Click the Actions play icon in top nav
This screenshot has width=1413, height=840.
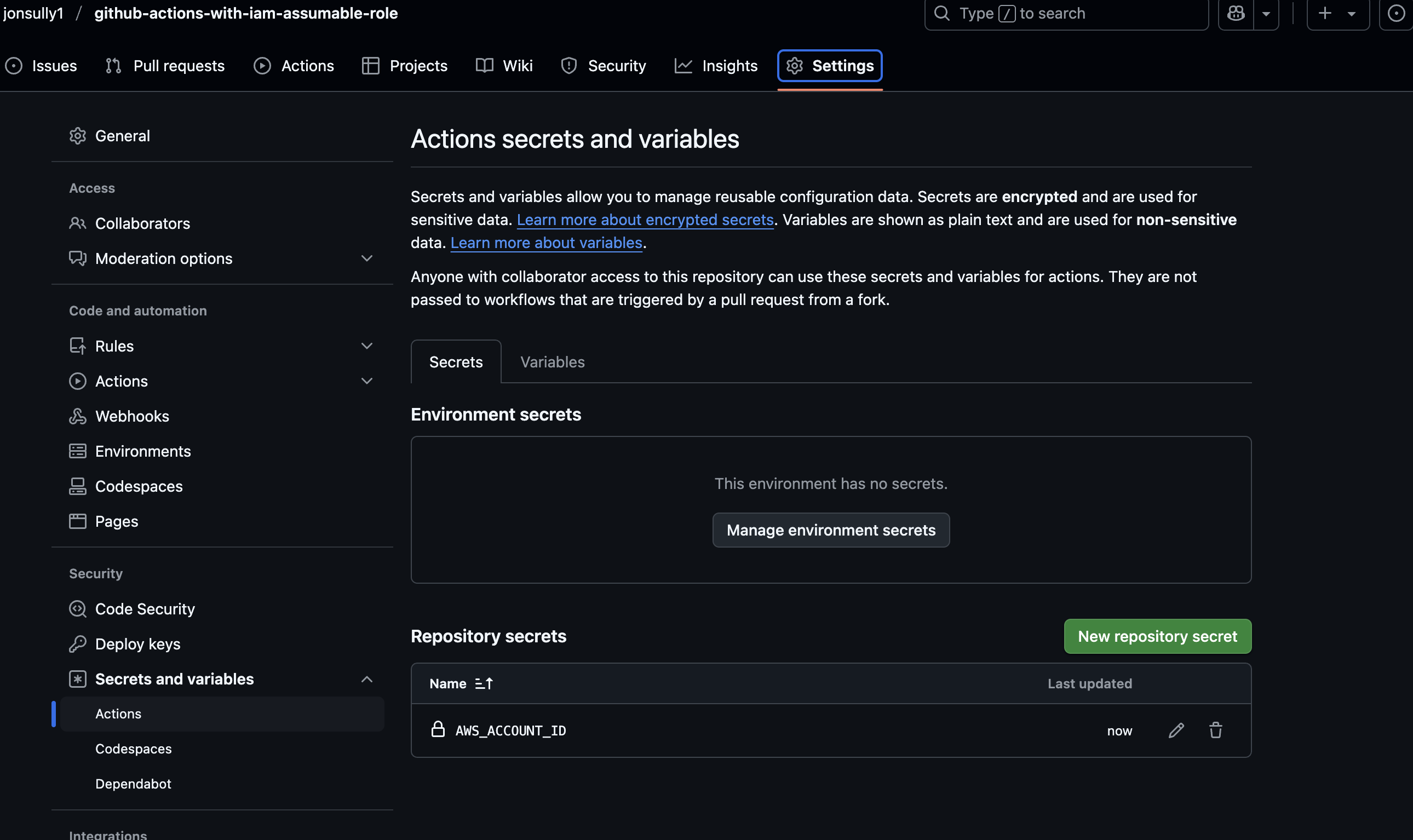[x=262, y=66]
